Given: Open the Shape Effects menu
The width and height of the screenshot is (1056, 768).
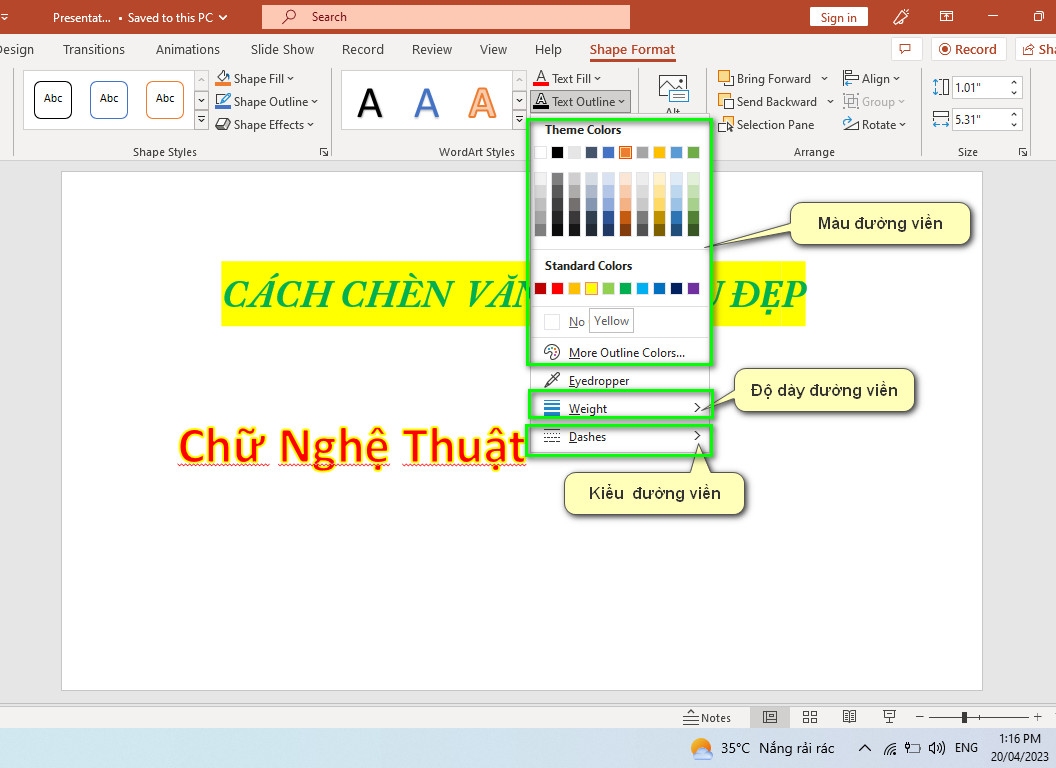Looking at the screenshot, I should pos(264,125).
